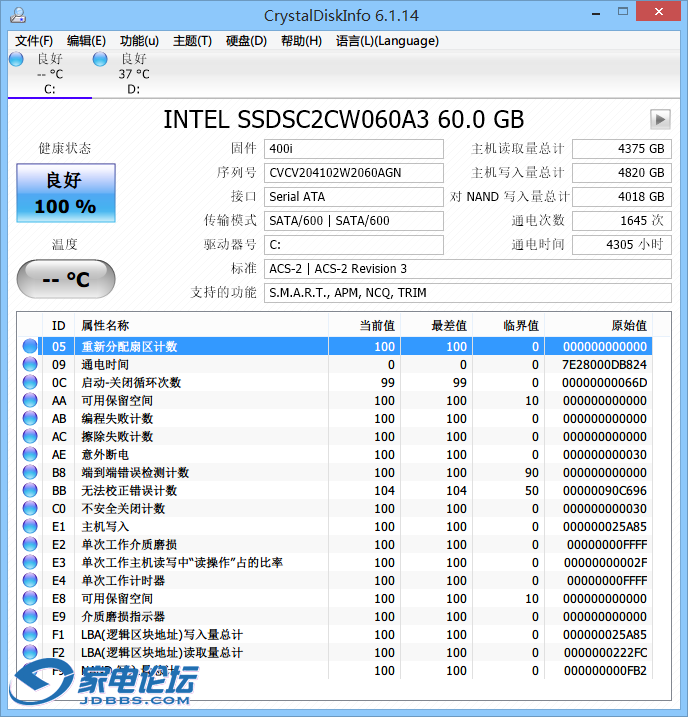The width and height of the screenshot is (688, 717).
Task: Click the 接口 field showing Serial ATA
Action: tap(354, 197)
